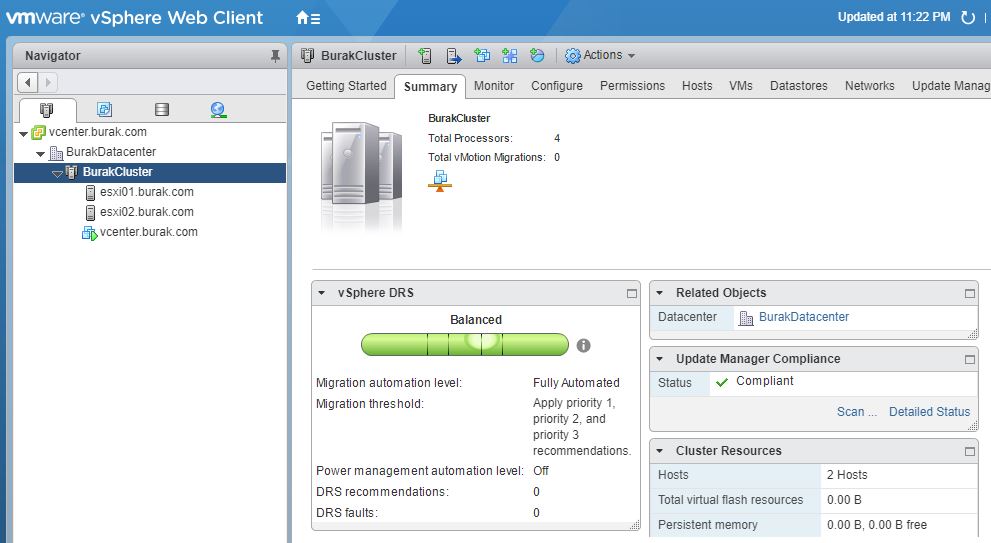Go back in Navigator history
This screenshot has width=991, height=543.
27,82
